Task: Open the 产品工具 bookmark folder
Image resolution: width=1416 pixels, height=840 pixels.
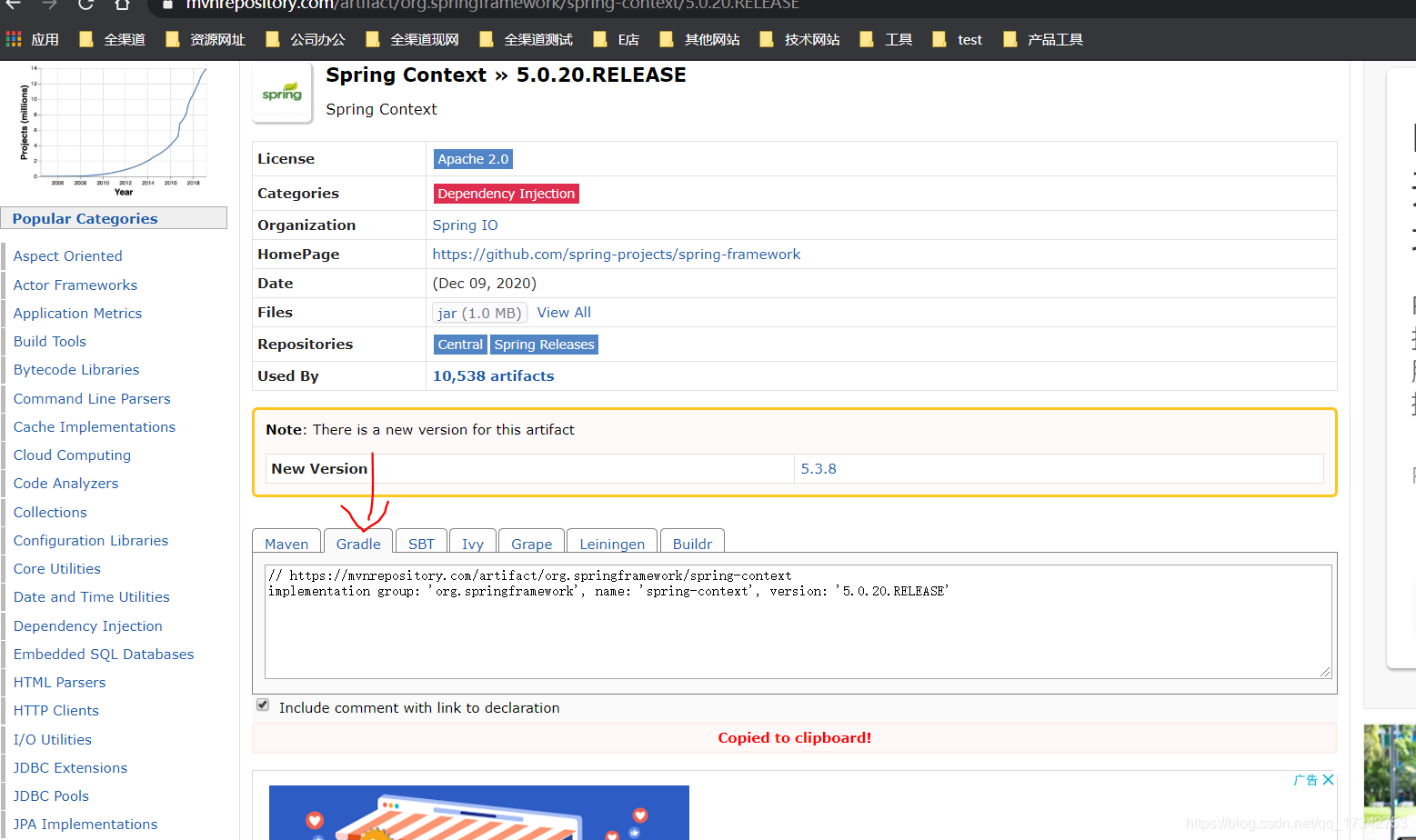Action: (x=1043, y=39)
